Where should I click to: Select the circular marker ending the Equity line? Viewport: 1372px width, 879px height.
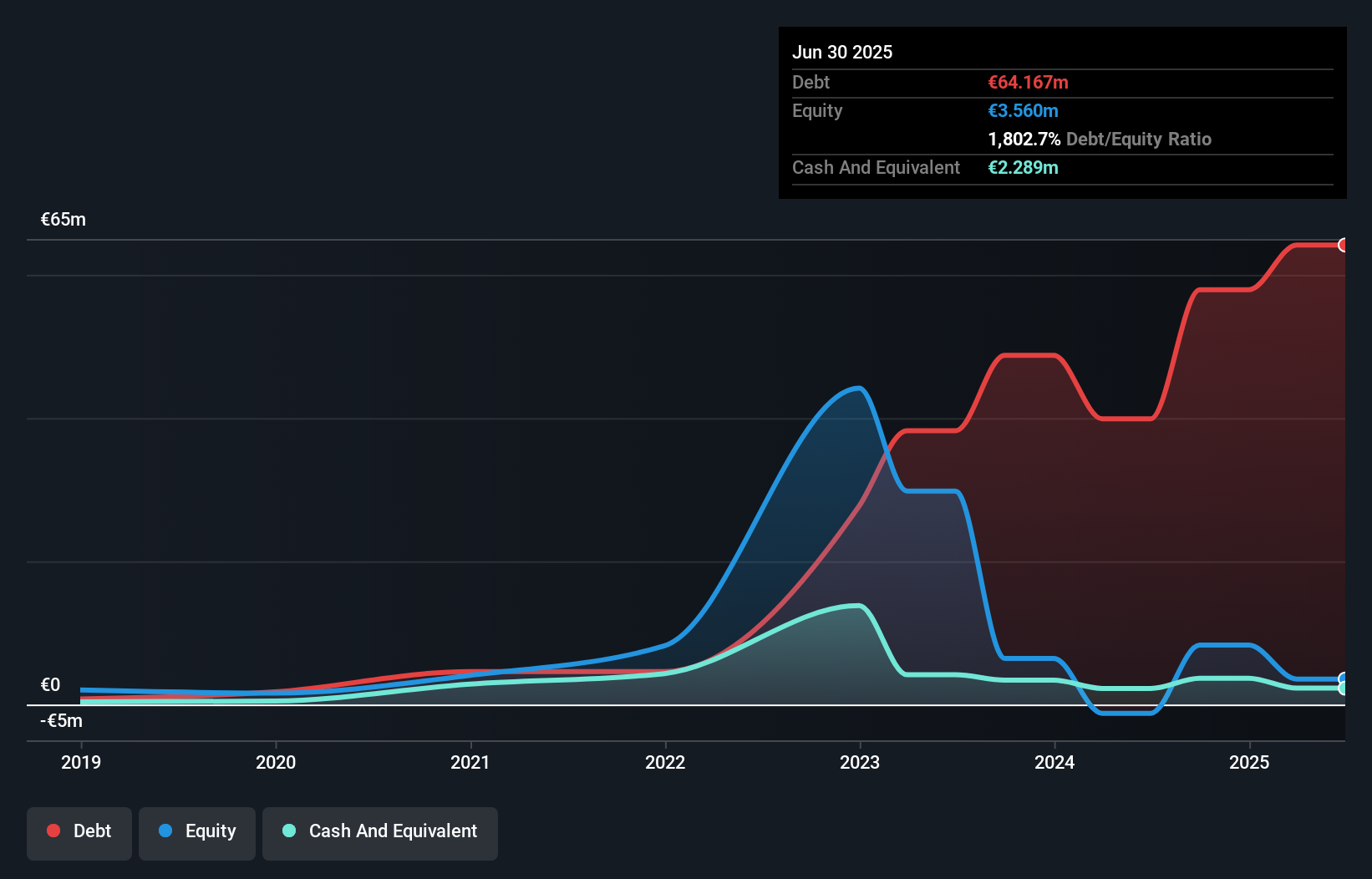tap(1344, 678)
